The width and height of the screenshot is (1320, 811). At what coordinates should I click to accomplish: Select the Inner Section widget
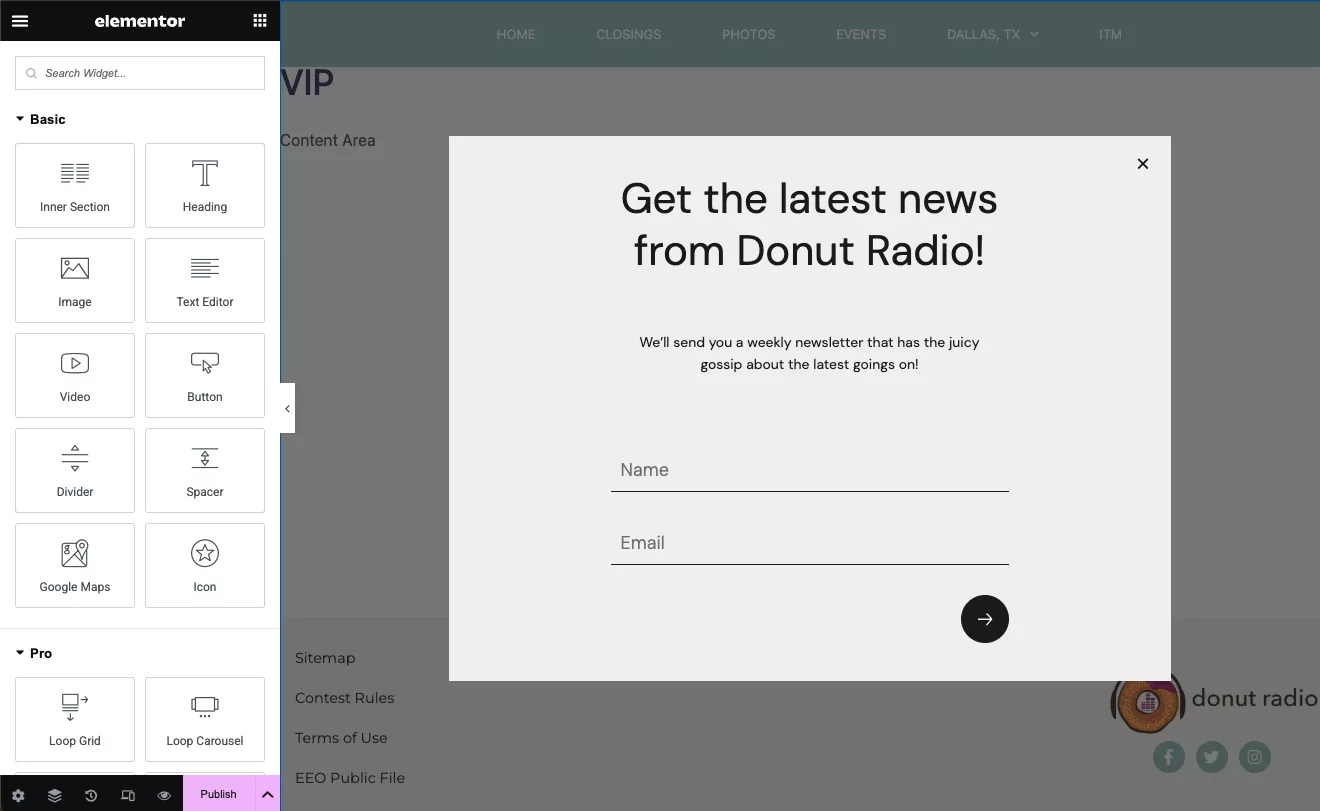pos(75,185)
